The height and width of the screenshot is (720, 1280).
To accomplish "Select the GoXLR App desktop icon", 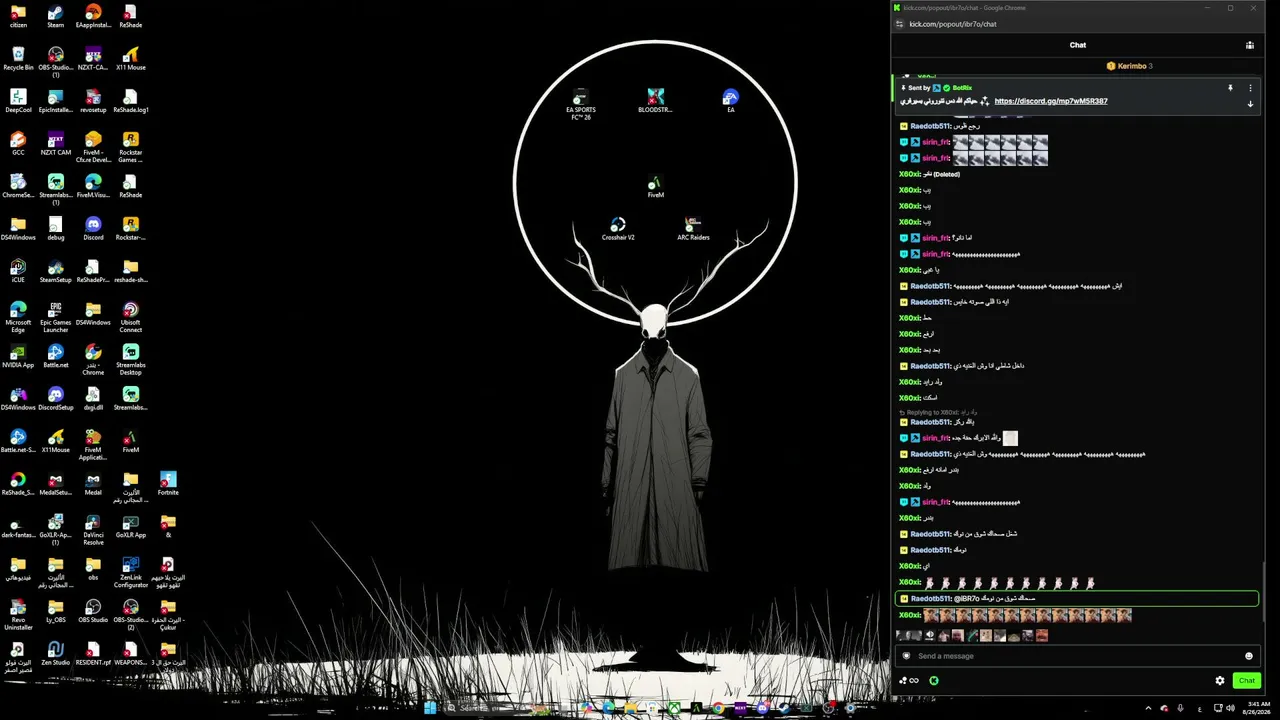I will pyautogui.click(x=130, y=526).
